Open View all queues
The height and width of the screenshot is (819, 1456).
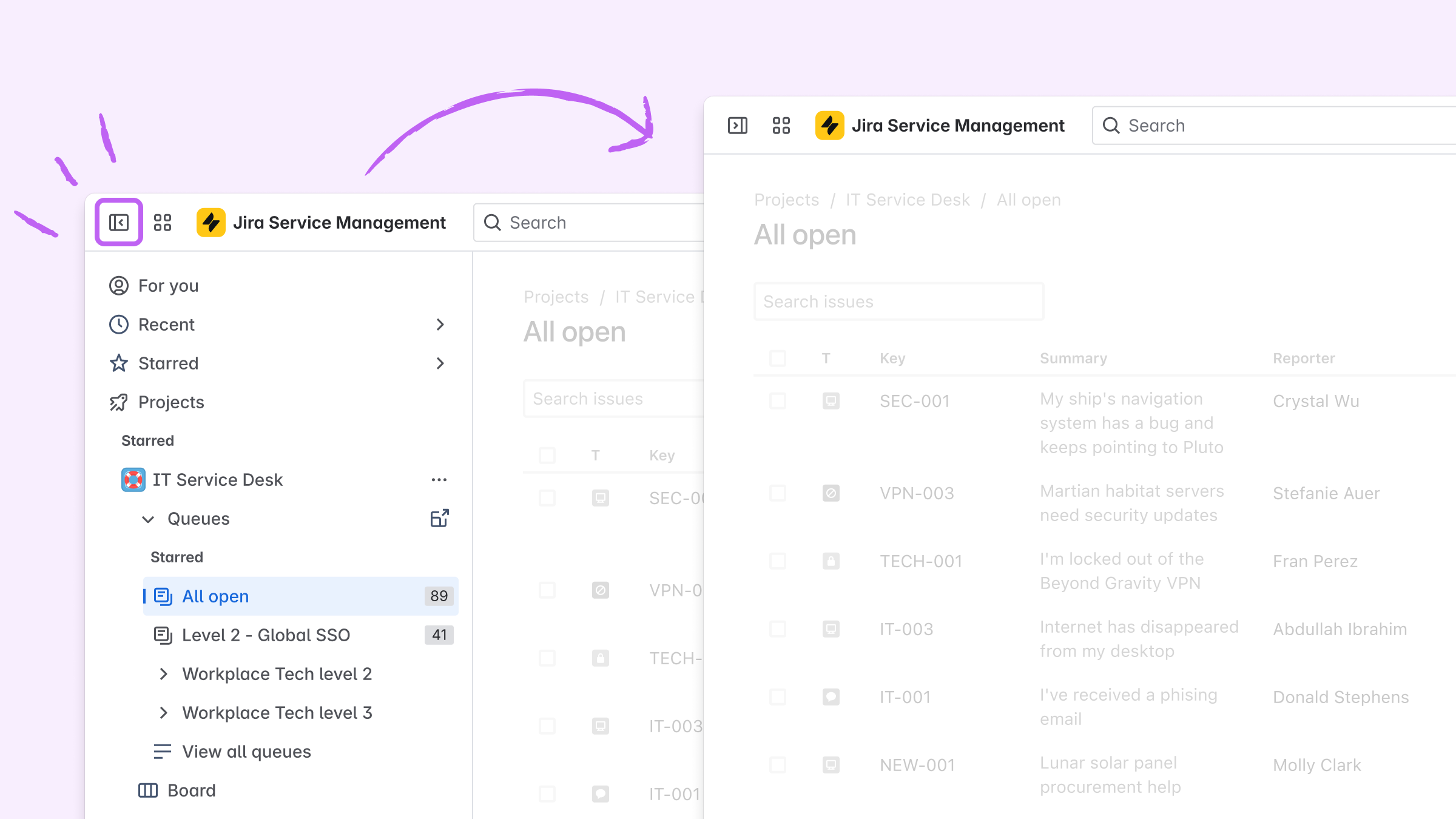(246, 752)
